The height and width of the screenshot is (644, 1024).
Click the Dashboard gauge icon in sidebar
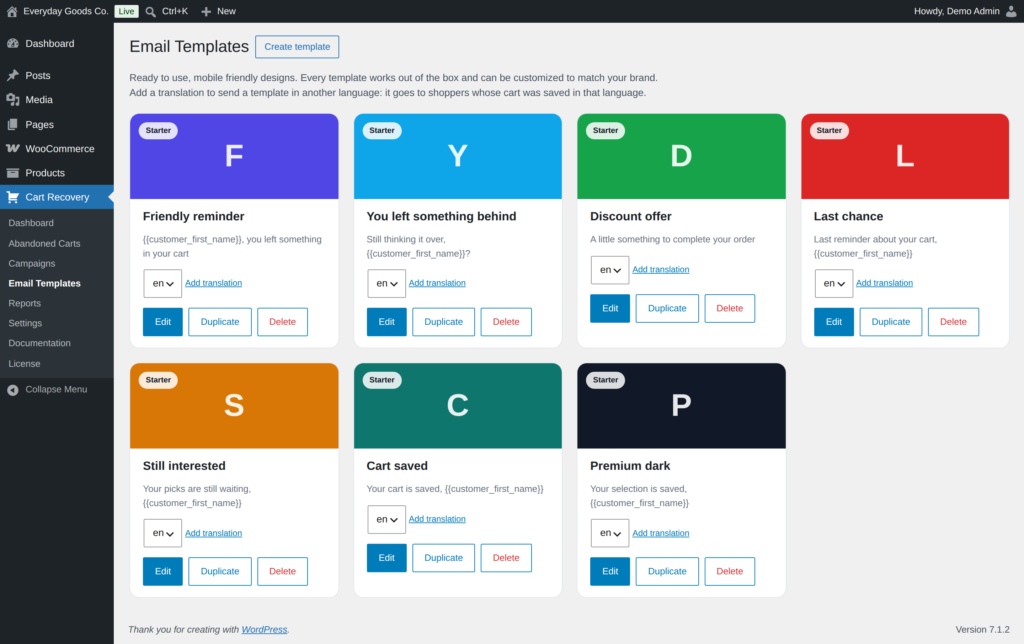click(x=12, y=43)
